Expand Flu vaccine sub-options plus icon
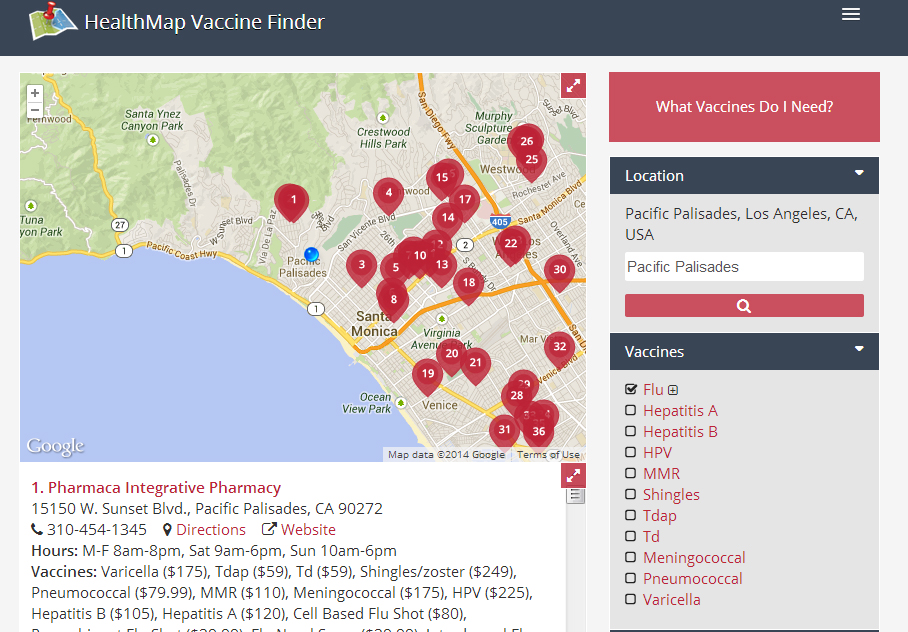908x632 pixels. click(x=673, y=390)
